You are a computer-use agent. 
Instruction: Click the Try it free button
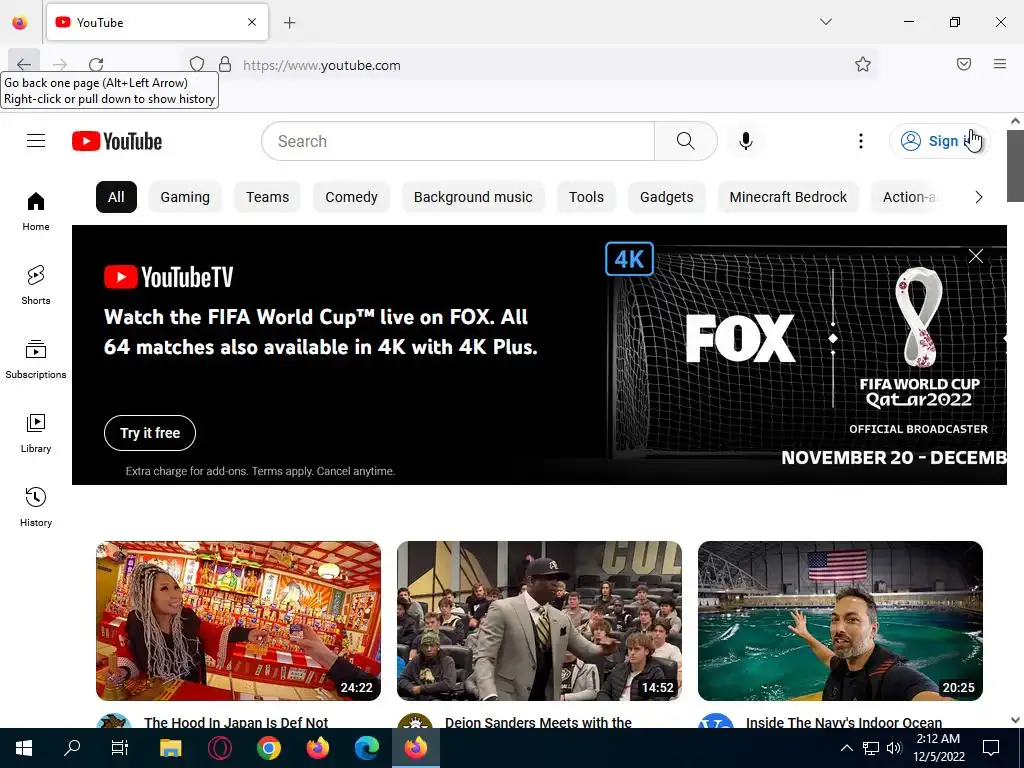pyautogui.click(x=150, y=433)
